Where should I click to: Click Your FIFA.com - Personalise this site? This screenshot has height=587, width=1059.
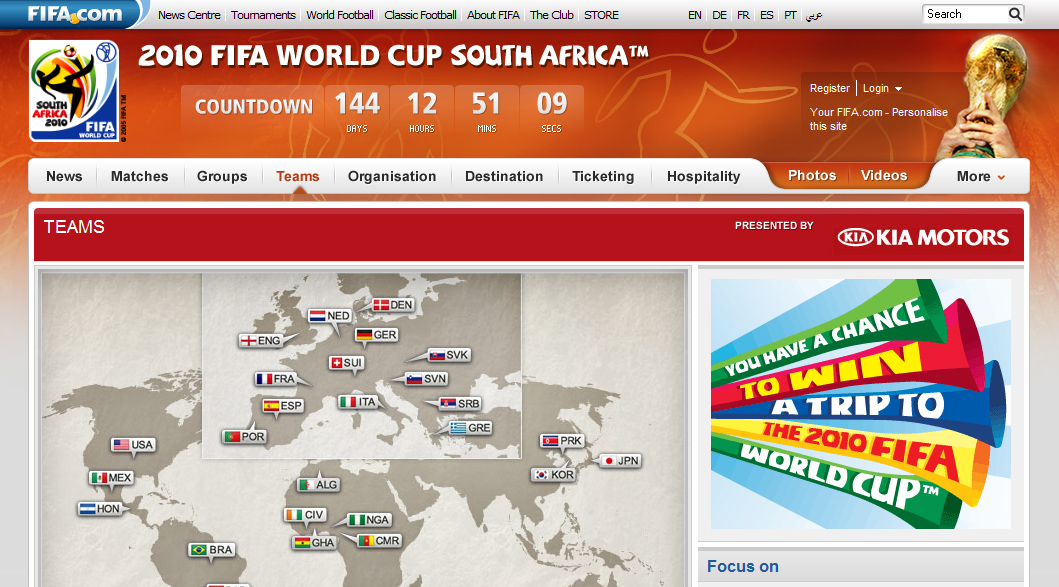(878, 119)
